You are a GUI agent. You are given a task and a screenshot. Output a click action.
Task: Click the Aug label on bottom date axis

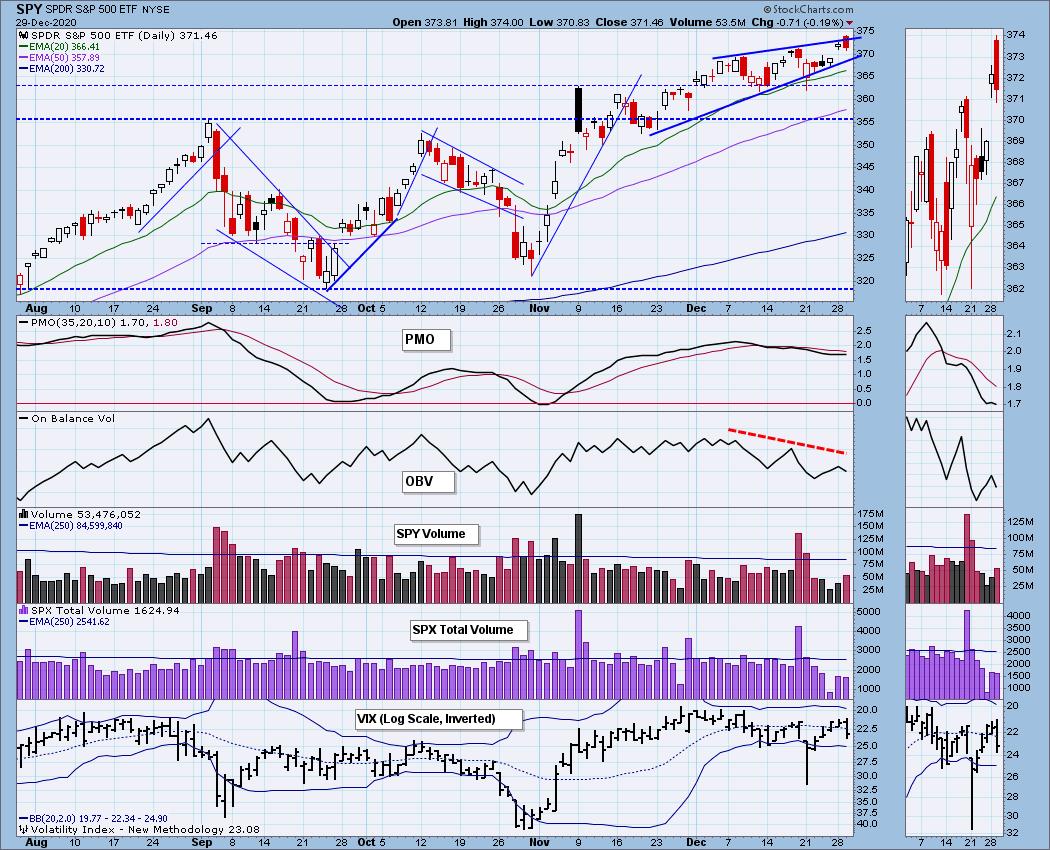coord(36,842)
